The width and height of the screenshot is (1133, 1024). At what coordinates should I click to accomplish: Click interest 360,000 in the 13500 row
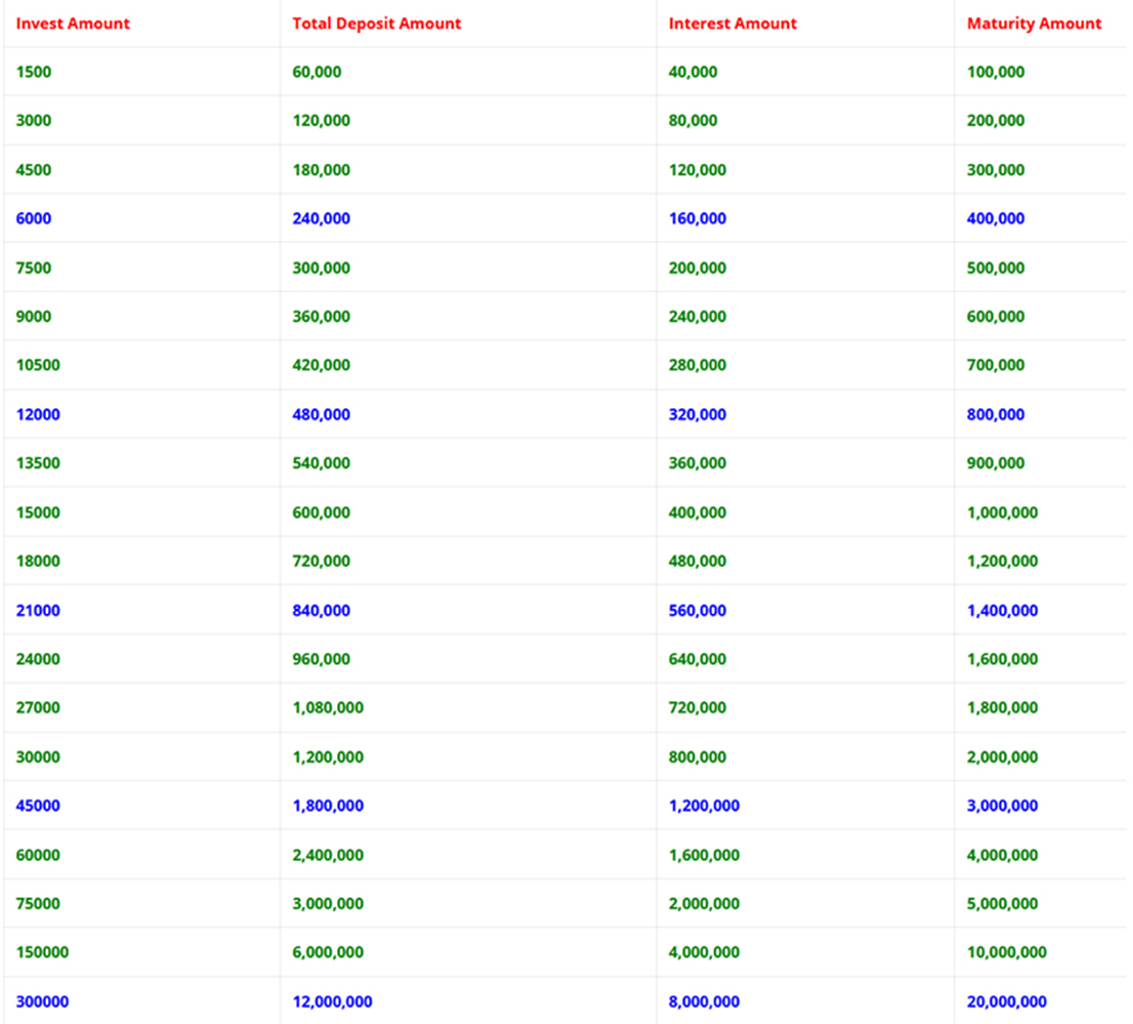697,462
